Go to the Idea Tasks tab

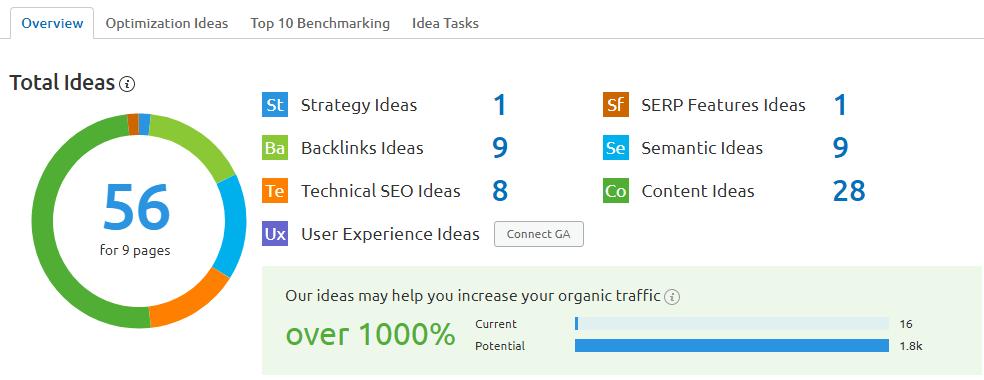(446, 23)
